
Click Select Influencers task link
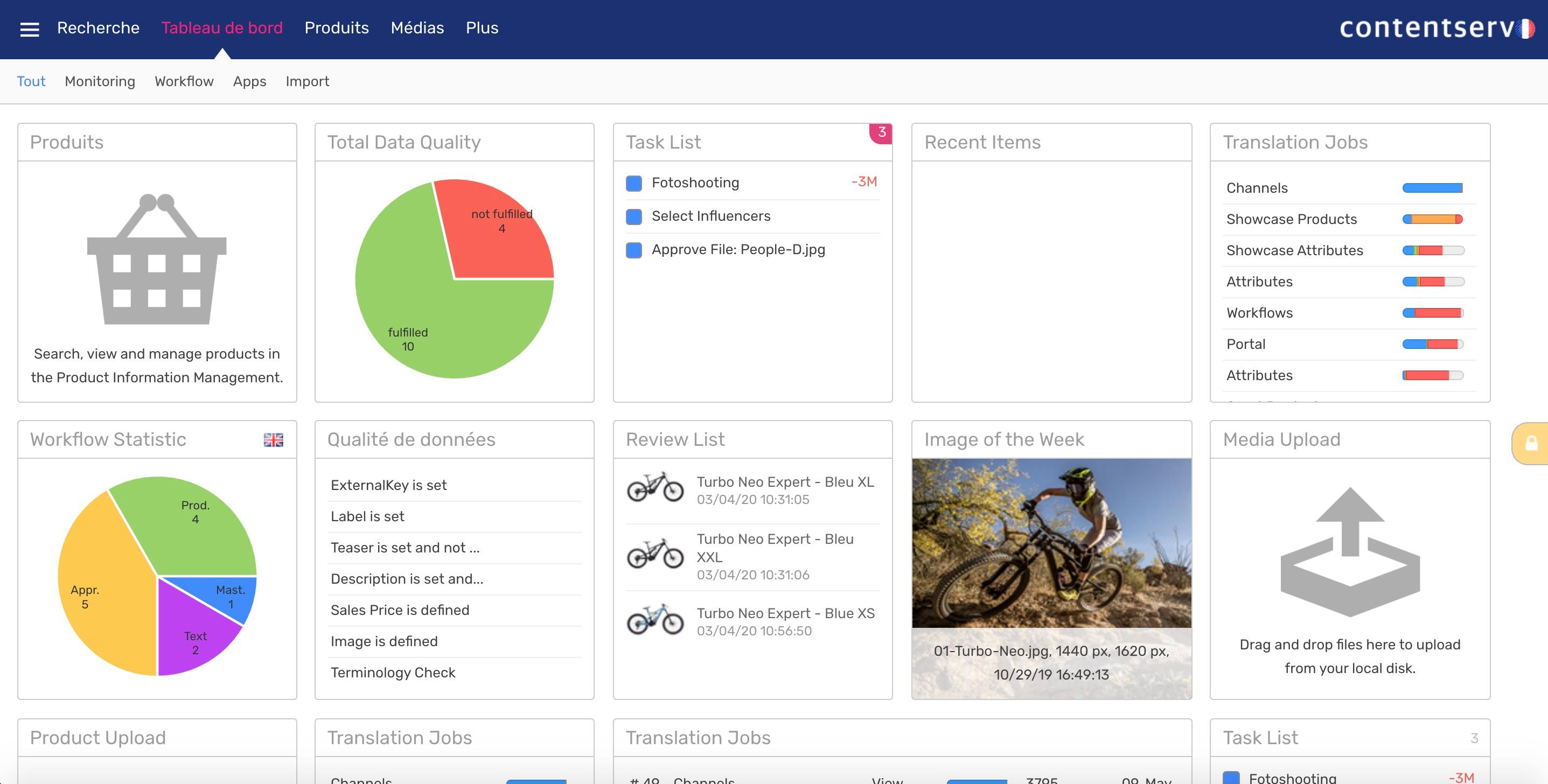coord(710,215)
